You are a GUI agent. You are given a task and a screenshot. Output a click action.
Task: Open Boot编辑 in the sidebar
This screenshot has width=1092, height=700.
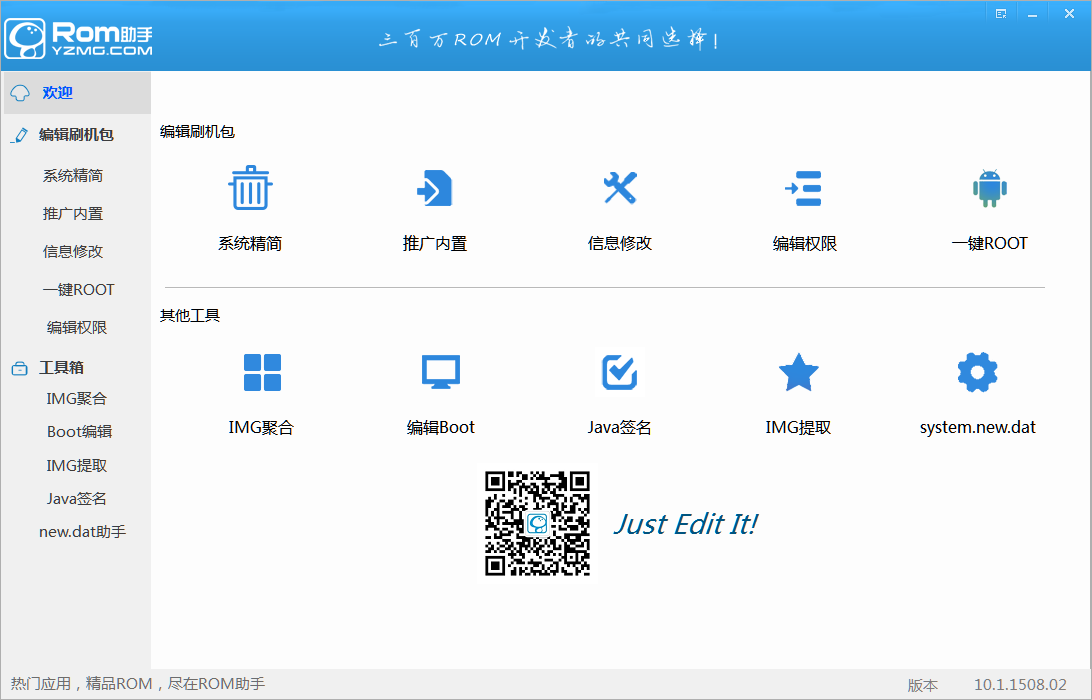tap(79, 432)
